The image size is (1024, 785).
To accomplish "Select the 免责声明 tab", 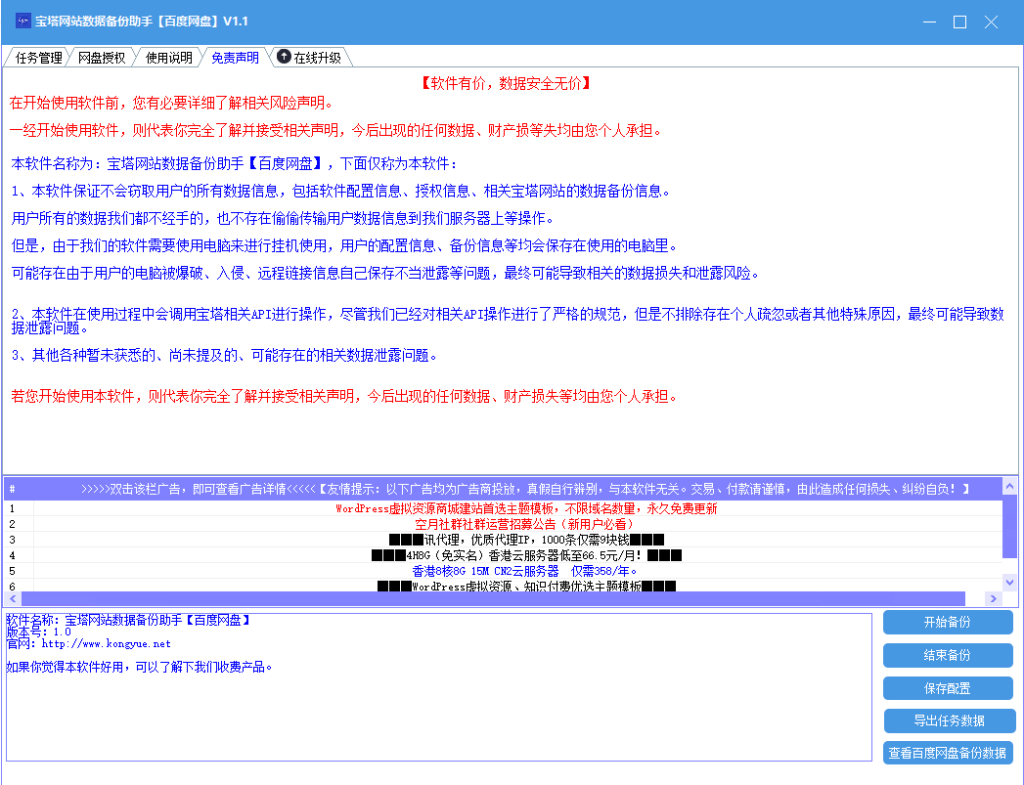I will (235, 57).
